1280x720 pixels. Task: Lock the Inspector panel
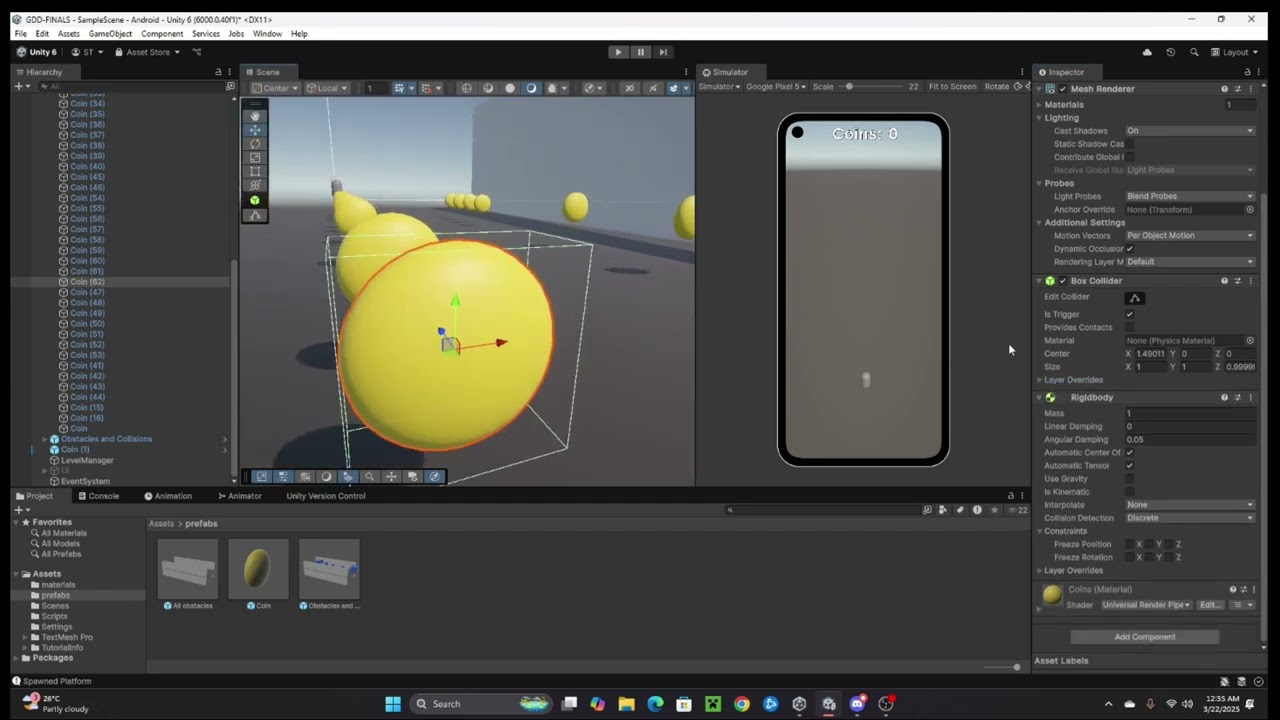(x=1247, y=72)
